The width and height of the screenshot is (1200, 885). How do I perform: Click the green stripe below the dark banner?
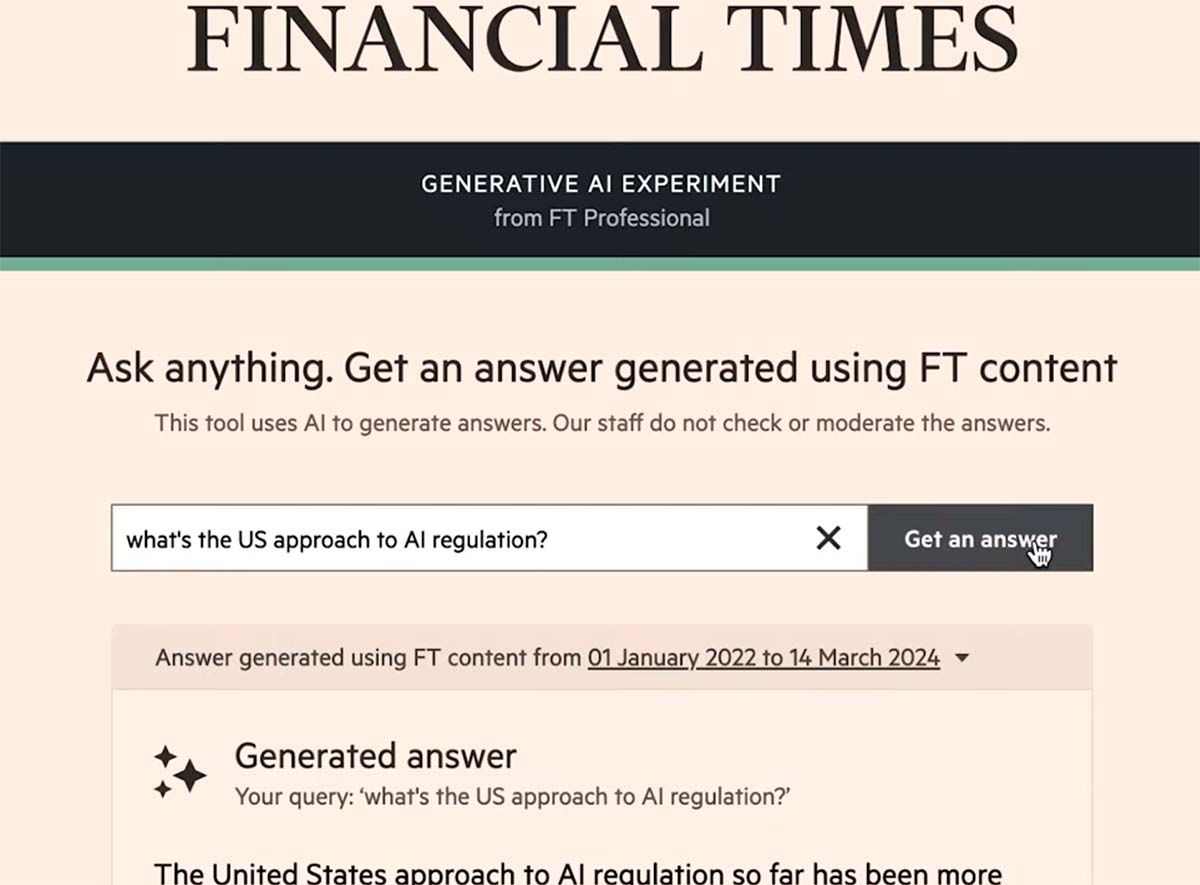tap(600, 264)
